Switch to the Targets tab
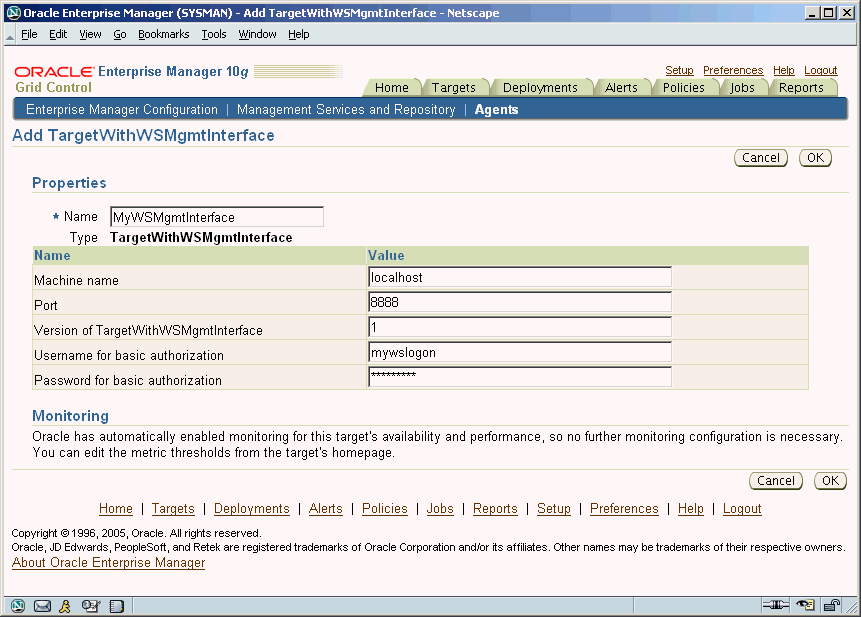861x617 pixels. pos(454,88)
